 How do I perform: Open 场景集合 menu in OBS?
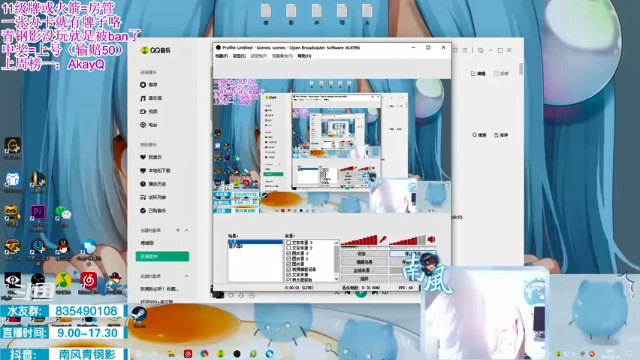point(282,56)
